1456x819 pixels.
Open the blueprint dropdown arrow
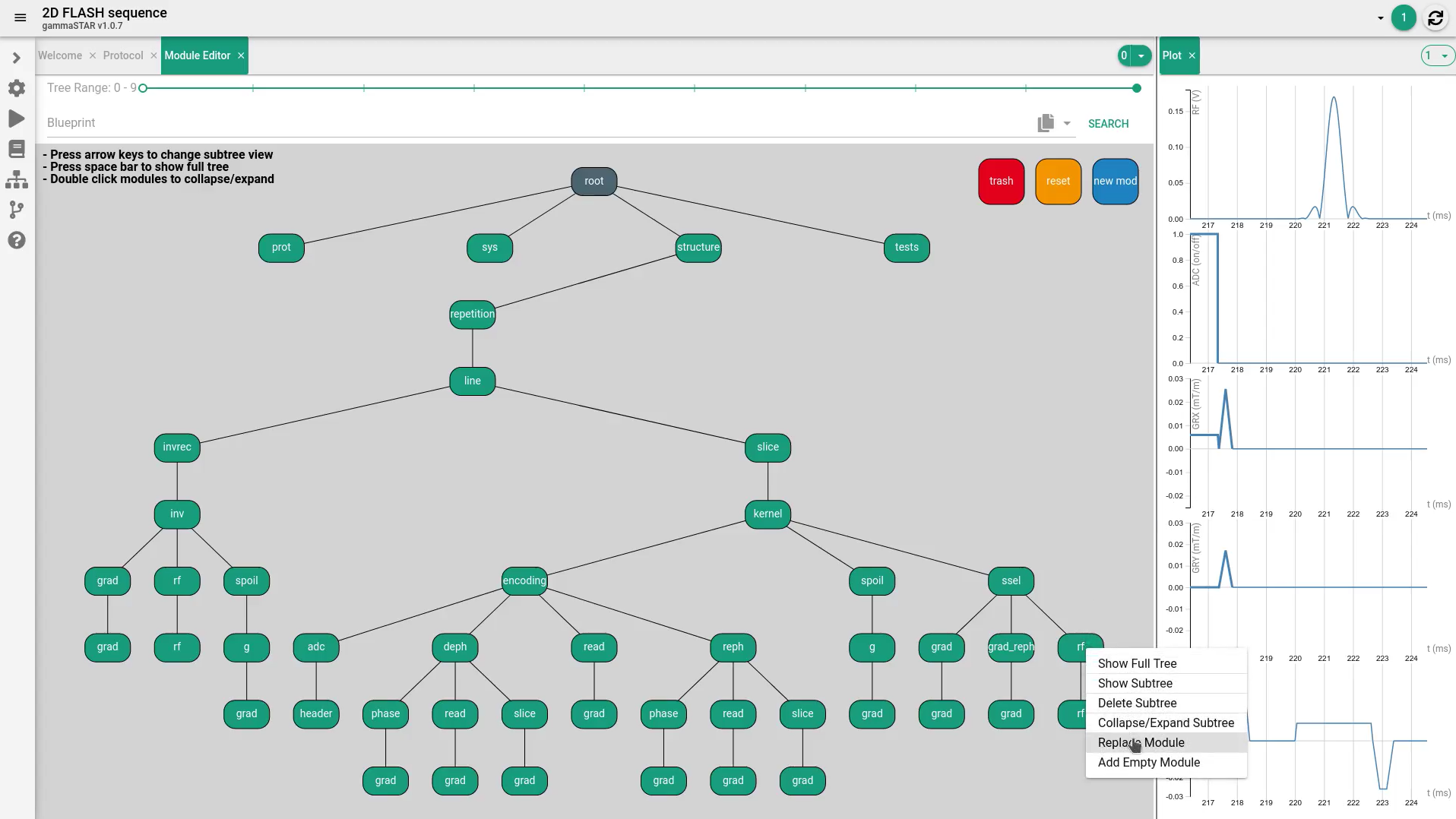pos(1067,123)
